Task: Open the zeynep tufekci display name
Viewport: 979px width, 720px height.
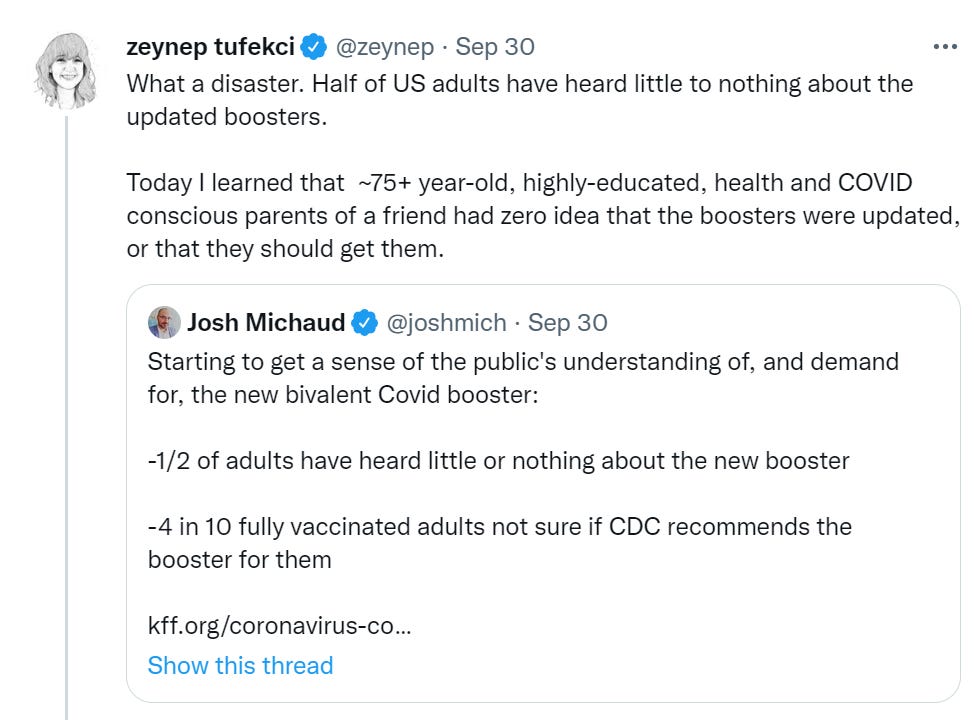Action: coord(210,47)
